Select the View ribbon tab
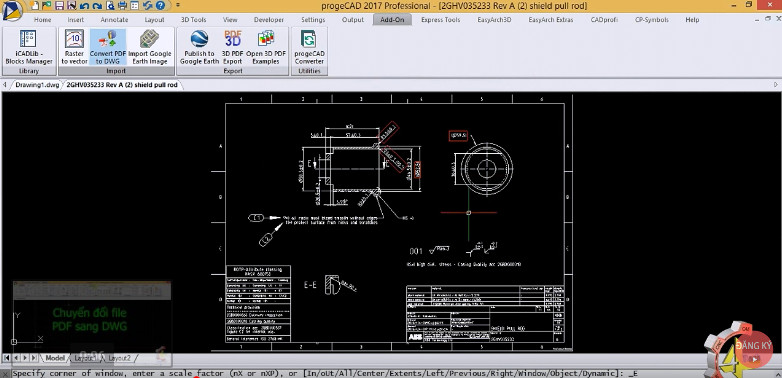 (230, 20)
